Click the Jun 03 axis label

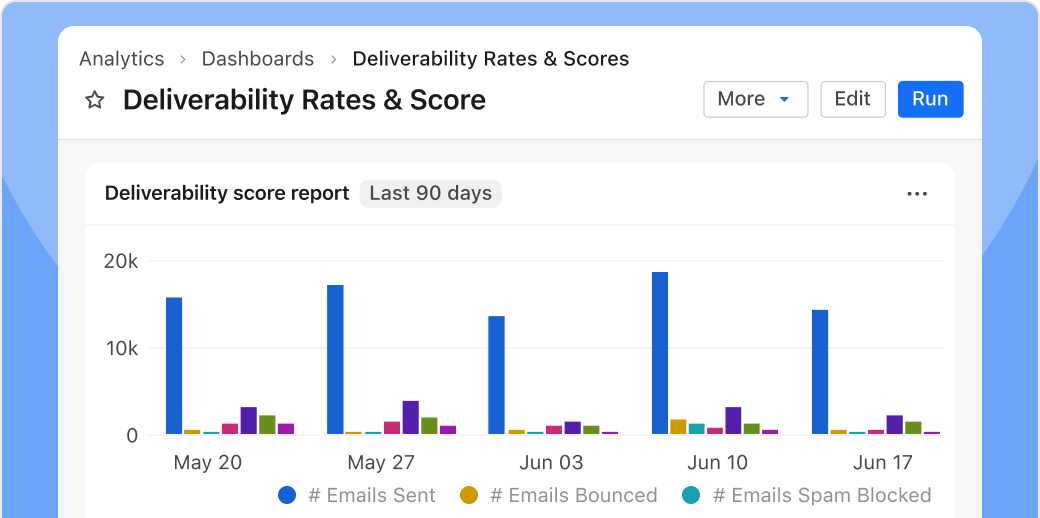point(551,462)
